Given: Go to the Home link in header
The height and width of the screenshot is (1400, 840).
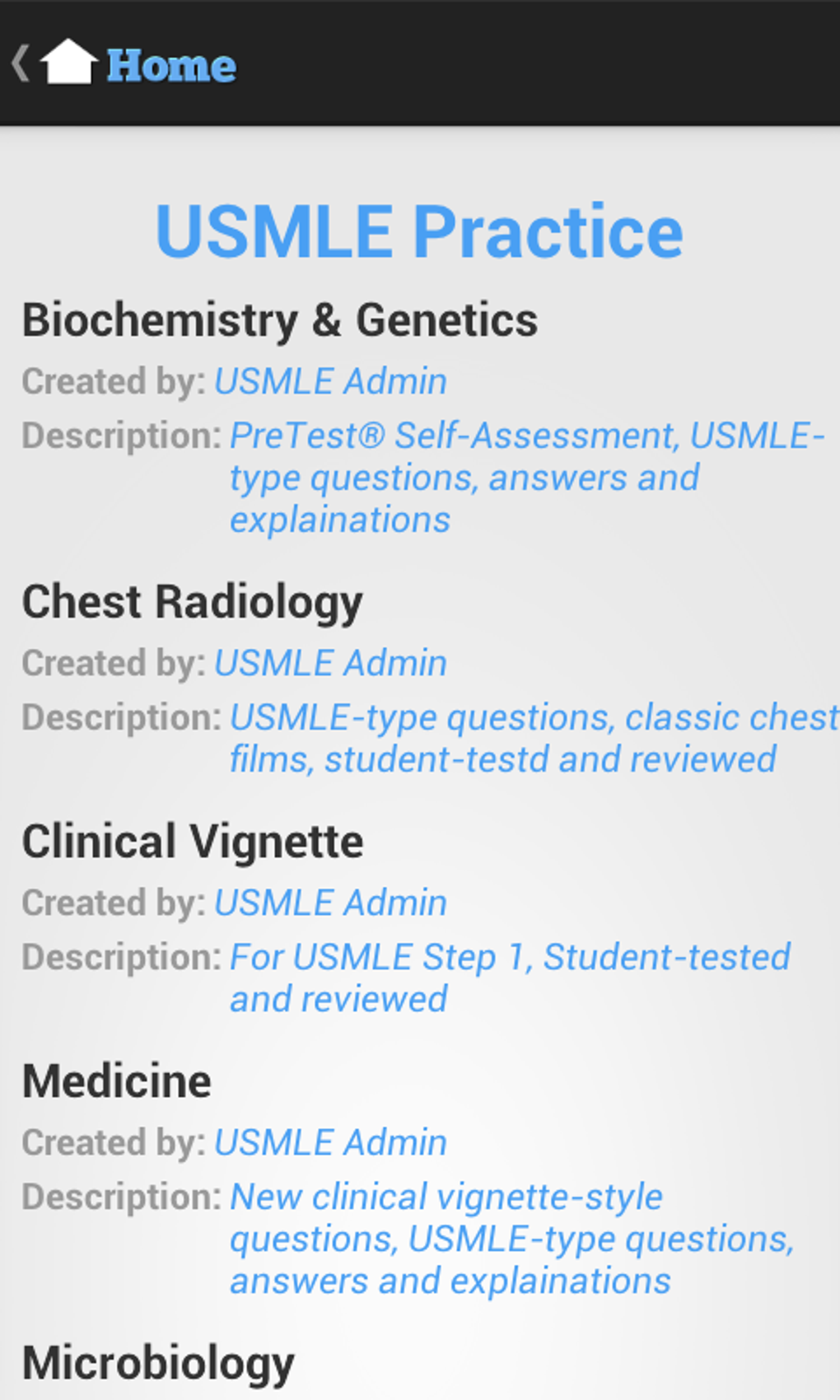Looking at the screenshot, I should (x=171, y=65).
